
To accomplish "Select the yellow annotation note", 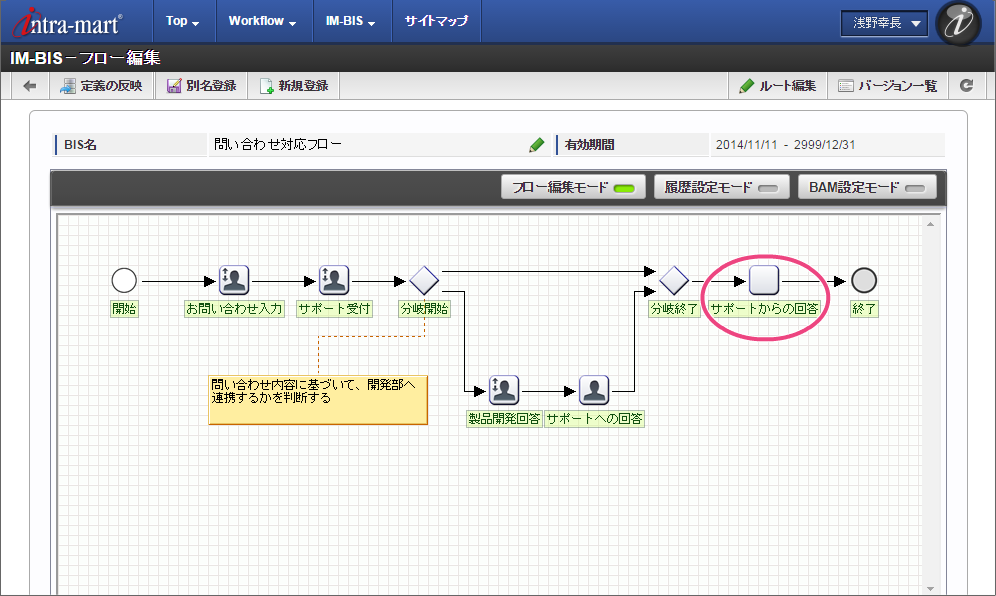I will (x=318, y=400).
